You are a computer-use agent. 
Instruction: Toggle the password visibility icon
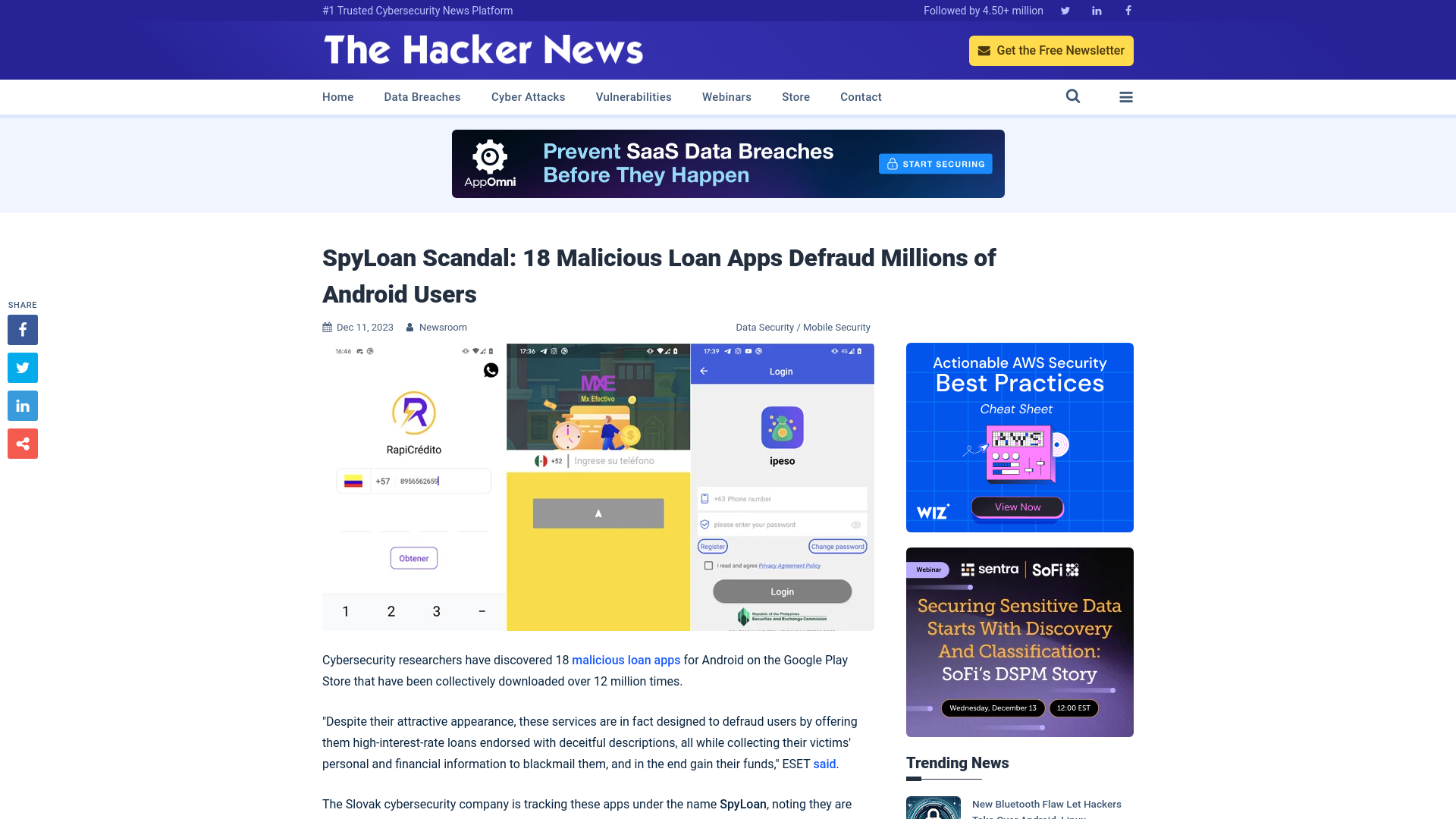click(856, 524)
